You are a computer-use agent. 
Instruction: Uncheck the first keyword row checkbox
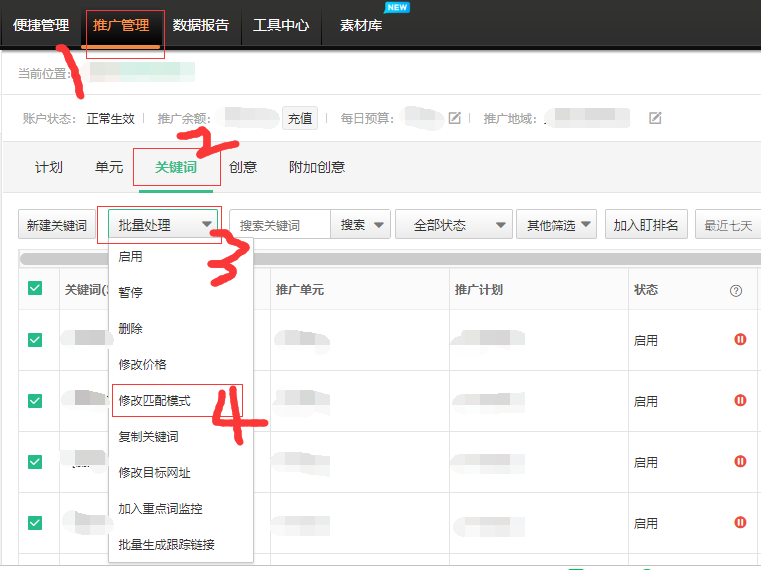tap(35, 340)
